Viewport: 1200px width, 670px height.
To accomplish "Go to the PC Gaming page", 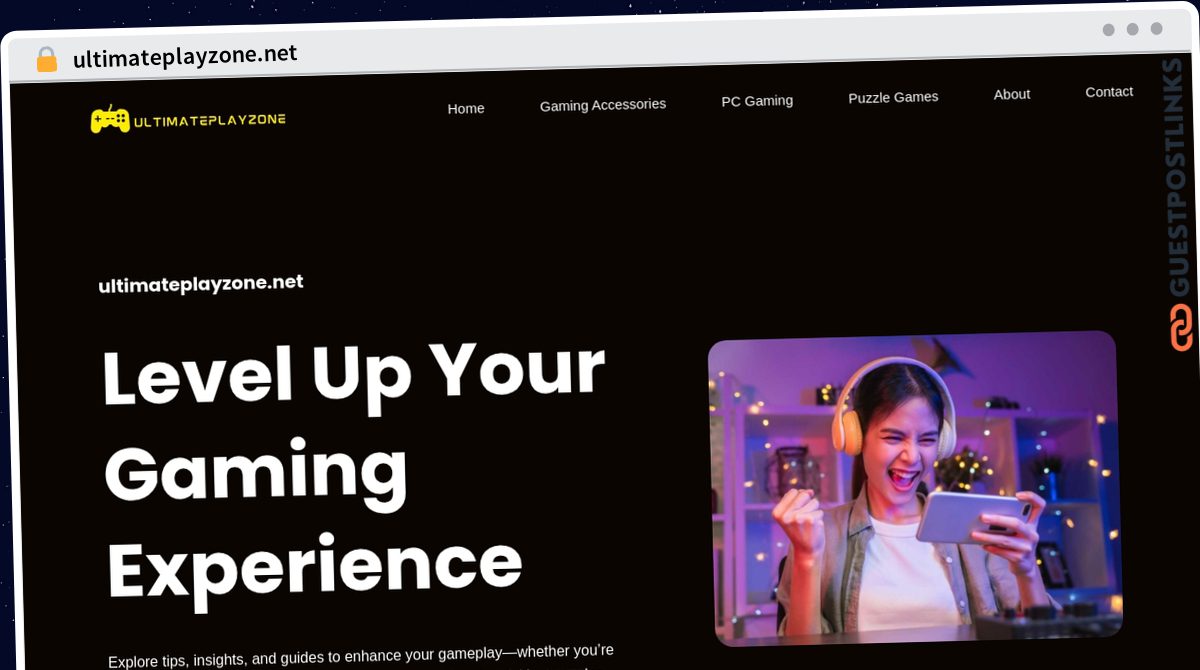I will [757, 100].
